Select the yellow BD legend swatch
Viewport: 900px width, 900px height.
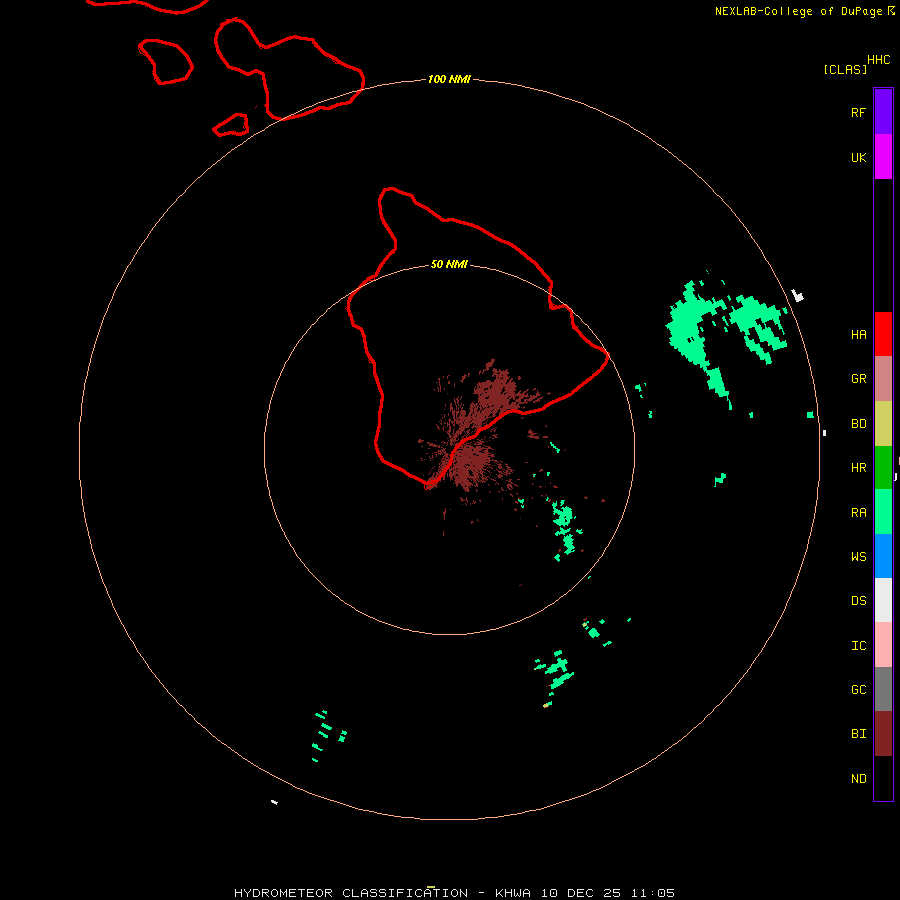(x=883, y=424)
